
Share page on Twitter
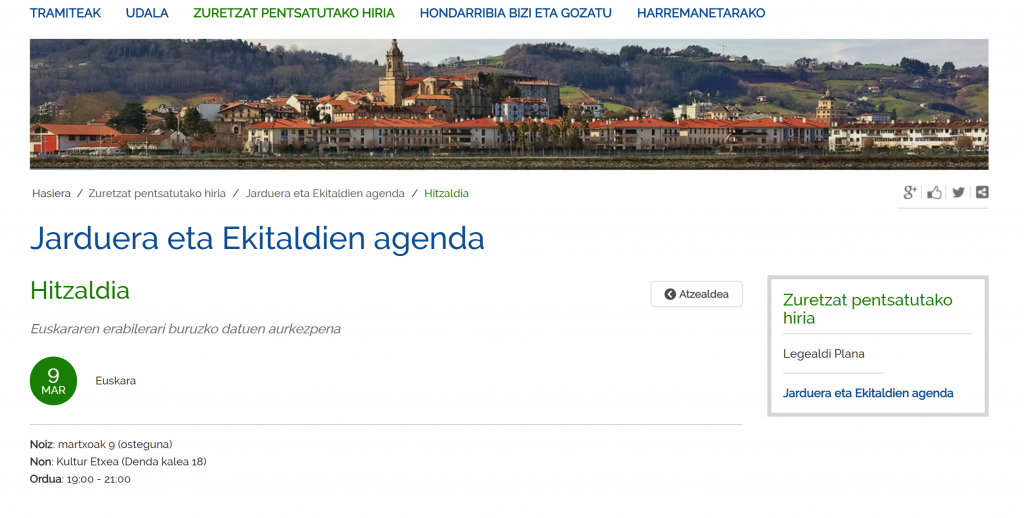pyautogui.click(x=958, y=192)
